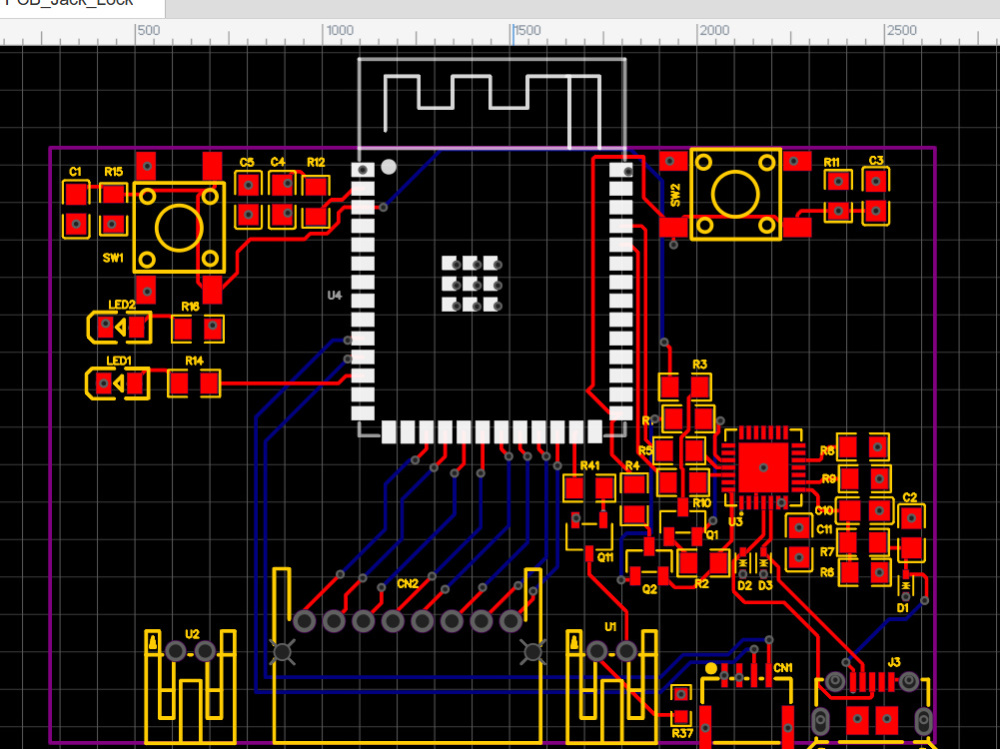
Task: Select resistor R14 footprint
Action: pos(195,383)
